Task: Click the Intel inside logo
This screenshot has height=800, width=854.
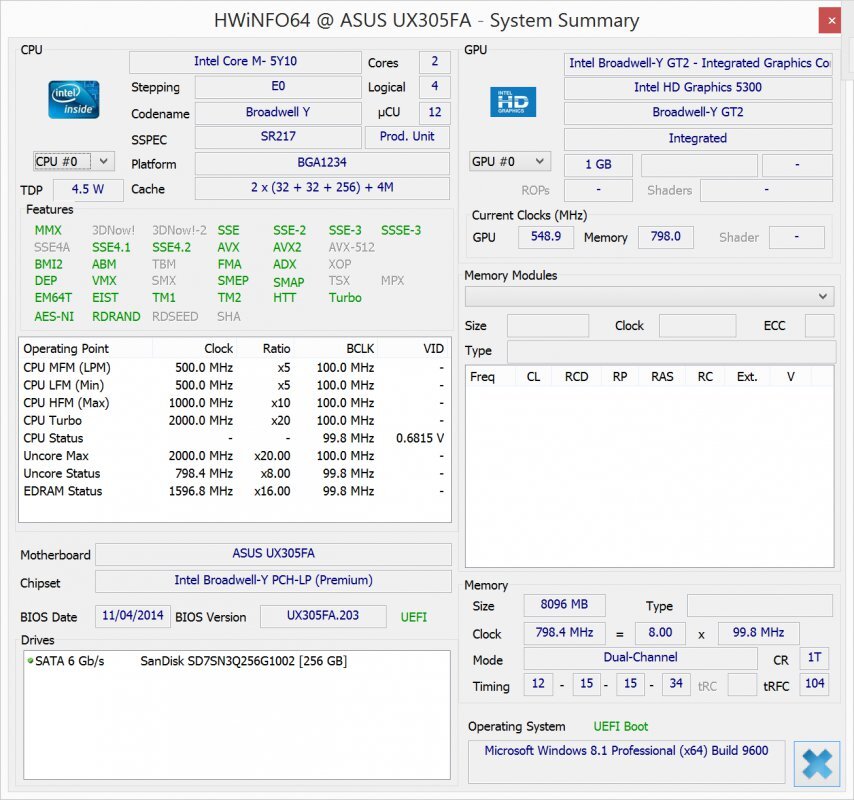Action: 74,99
